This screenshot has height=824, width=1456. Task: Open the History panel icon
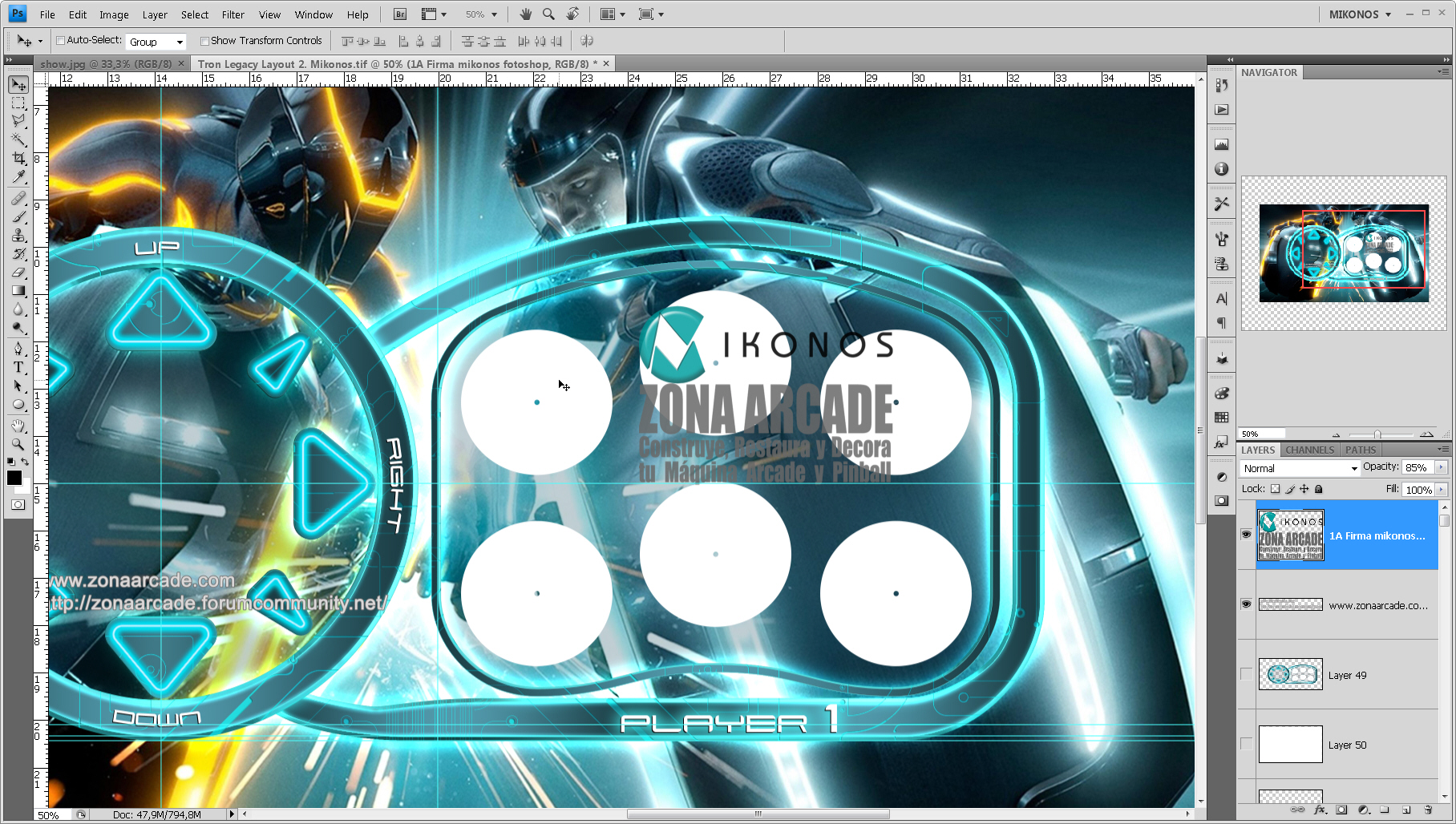click(1221, 86)
